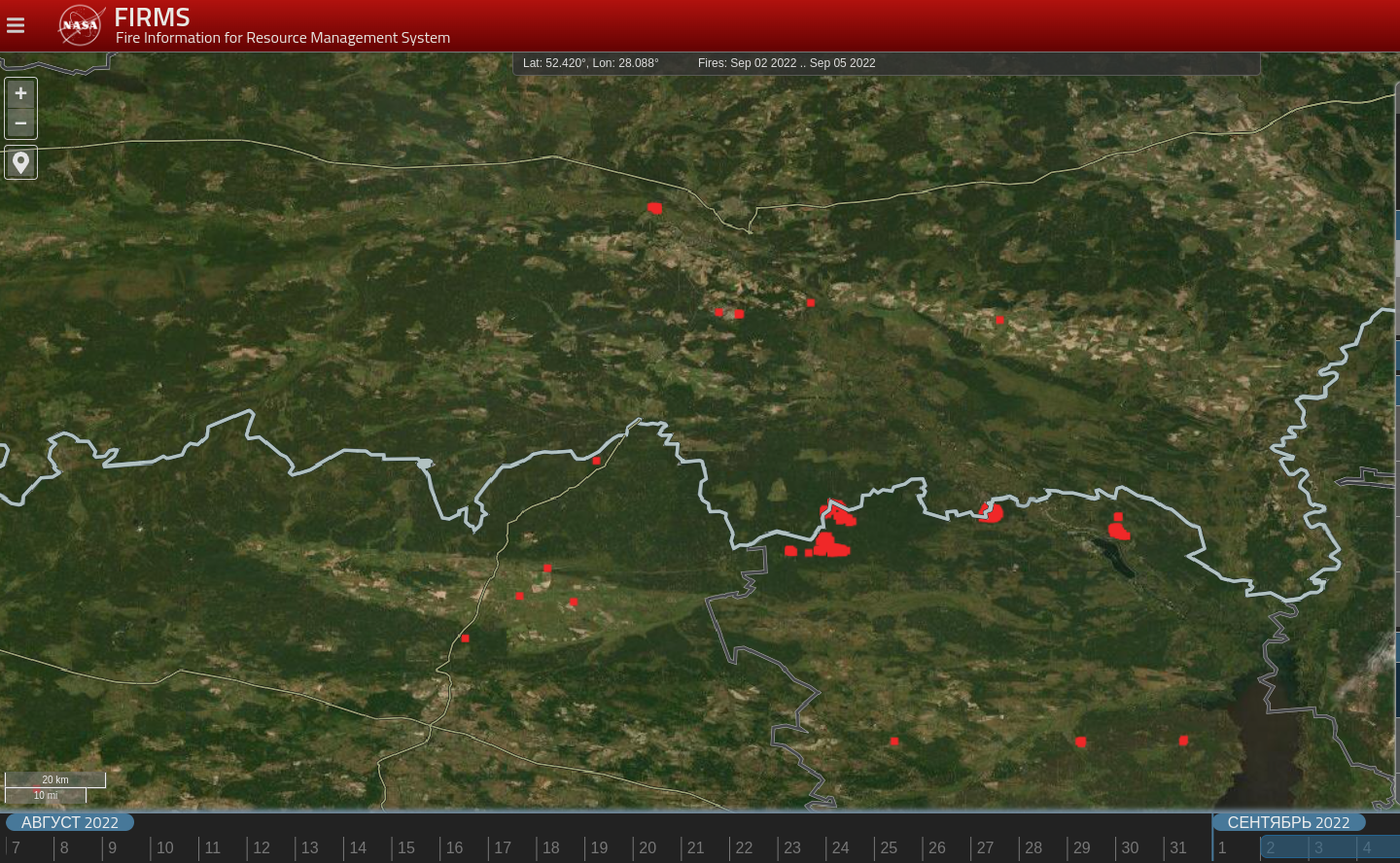The width and height of the screenshot is (1400, 863).
Task: Open the hamburger main menu
Action: [16, 25]
